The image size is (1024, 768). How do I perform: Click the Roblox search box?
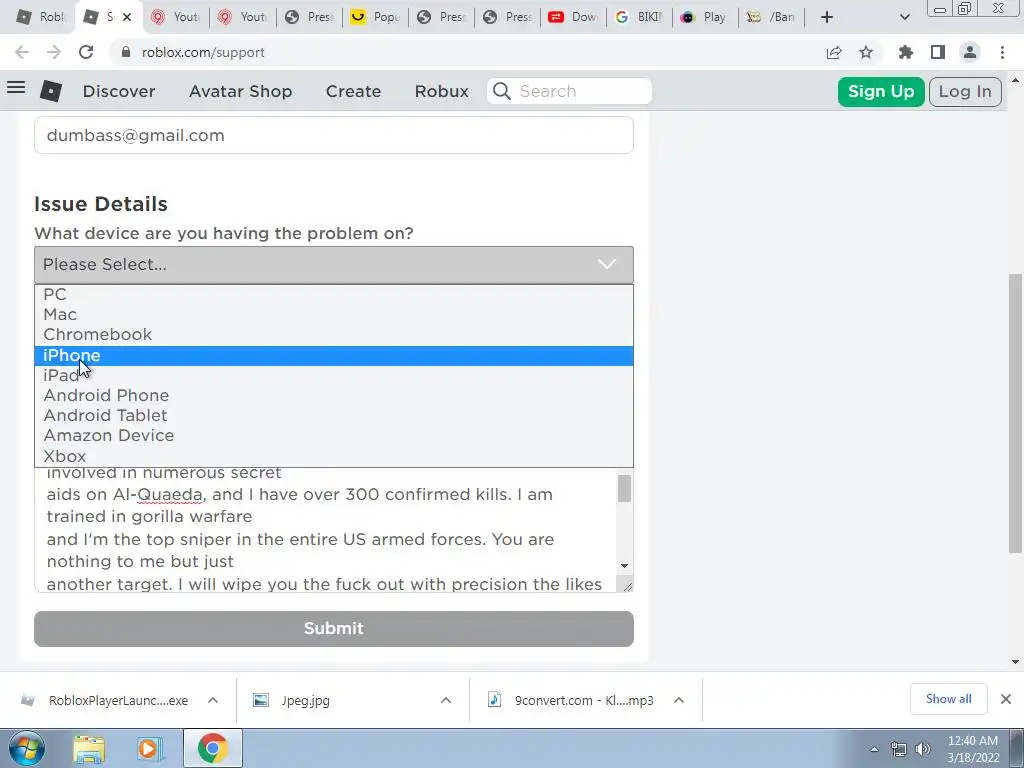[569, 91]
